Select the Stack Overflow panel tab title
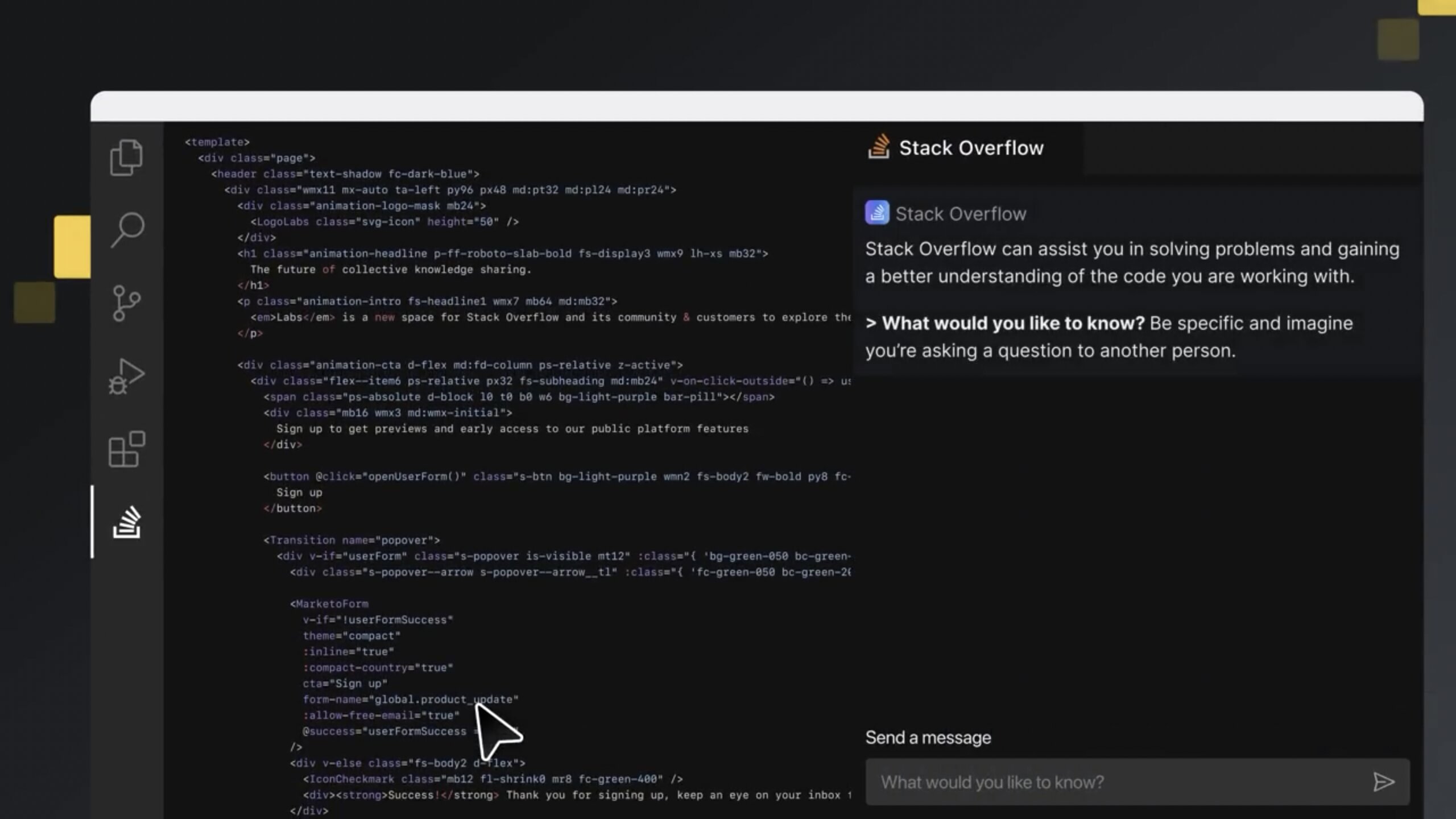Screen dimensions: 1456x819 pyautogui.click(x=971, y=148)
